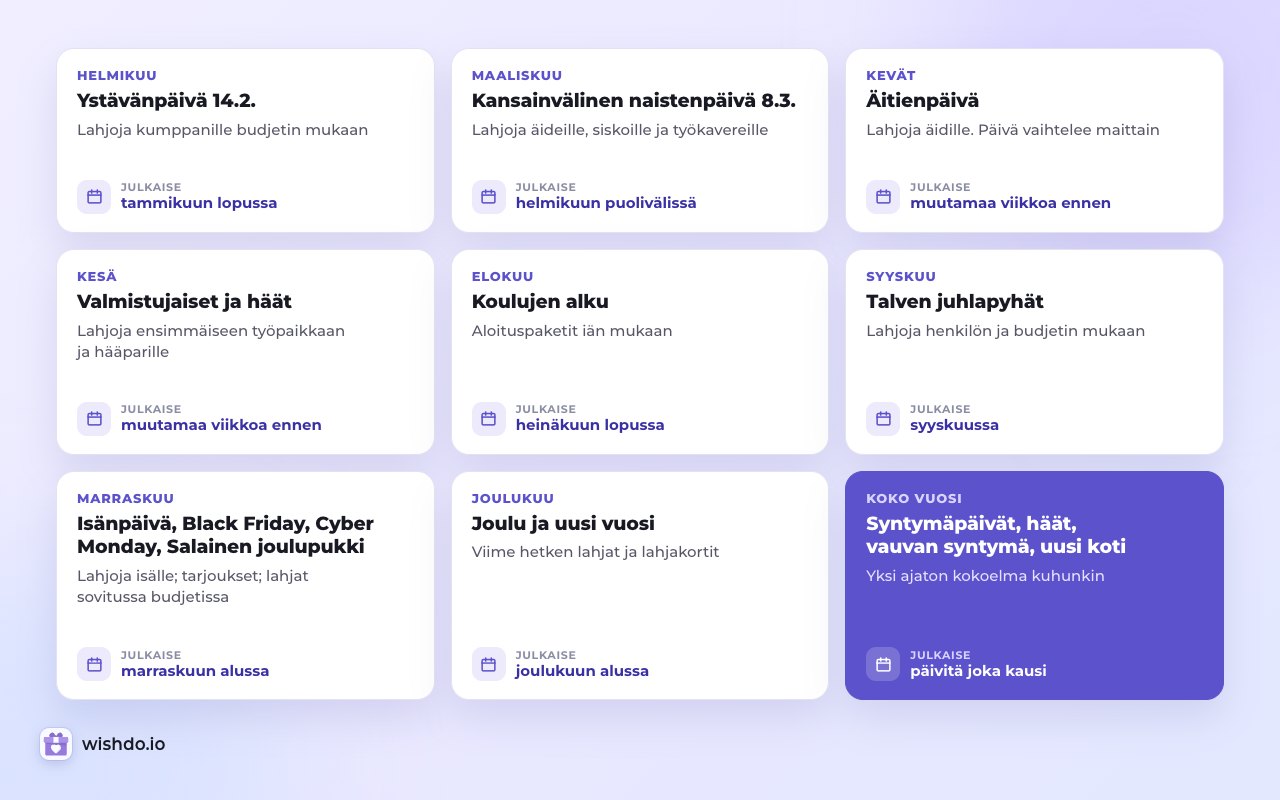This screenshot has width=1280, height=800.
Task: Click the calendar icon in the Joulu ja uusi vuosi card
Action: pyautogui.click(x=489, y=664)
